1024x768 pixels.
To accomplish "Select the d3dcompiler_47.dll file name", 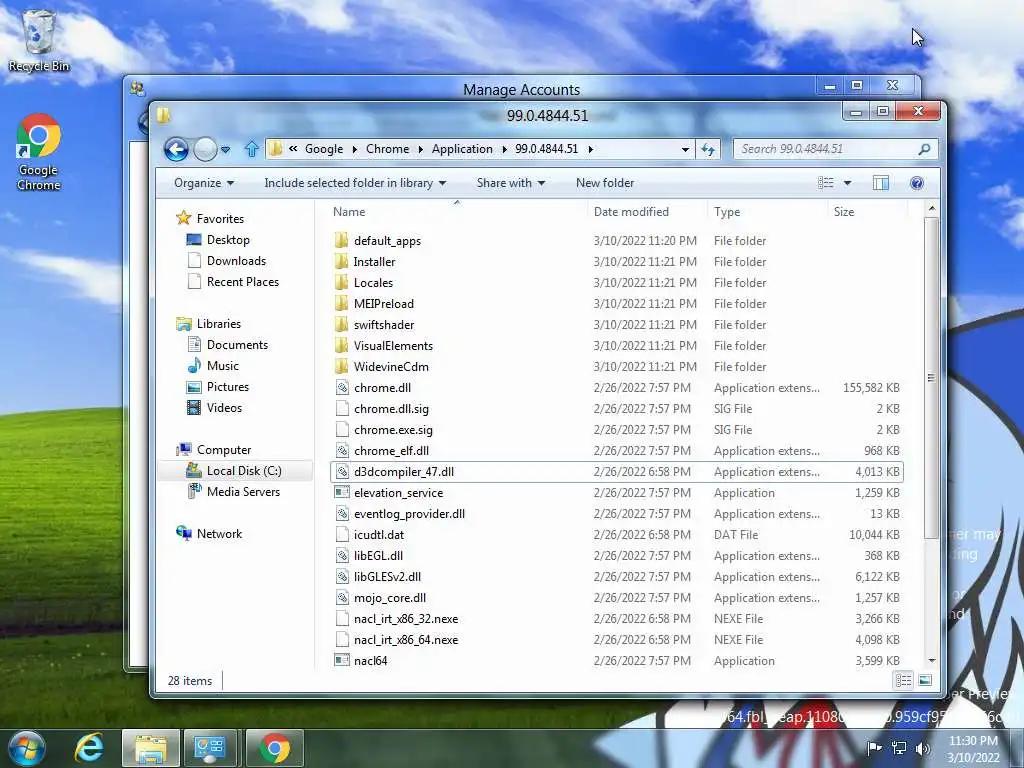I will (x=404, y=472).
